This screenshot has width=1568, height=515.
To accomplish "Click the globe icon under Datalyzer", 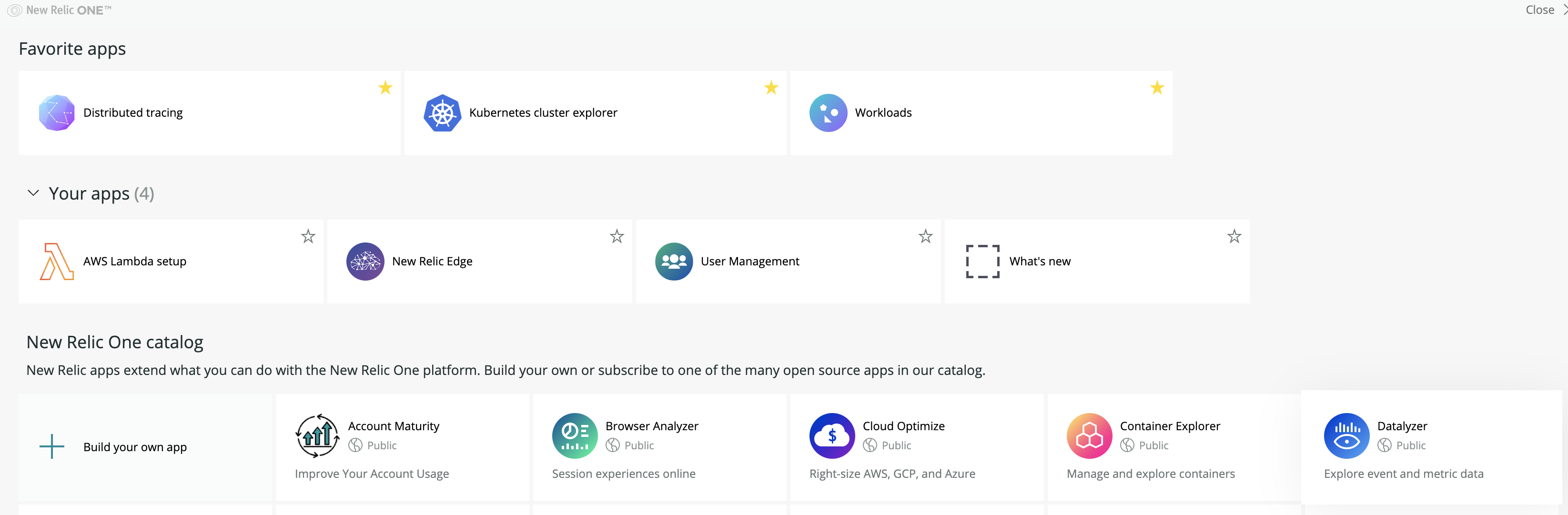I will click(x=1385, y=445).
